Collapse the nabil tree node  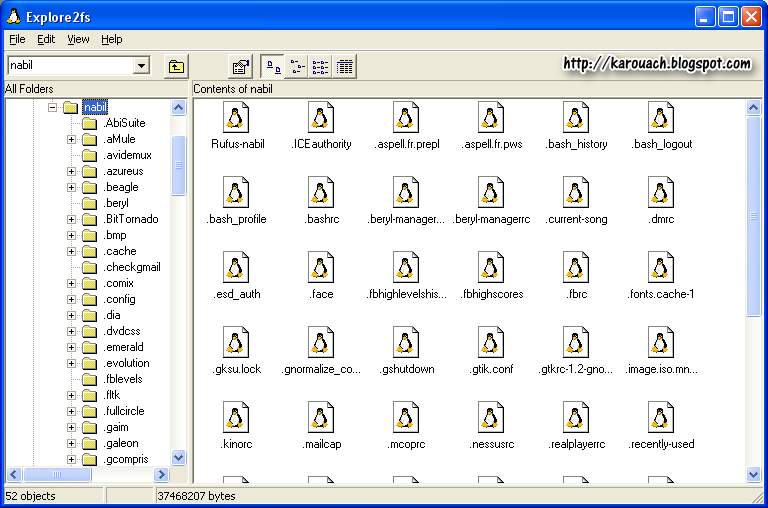point(52,107)
